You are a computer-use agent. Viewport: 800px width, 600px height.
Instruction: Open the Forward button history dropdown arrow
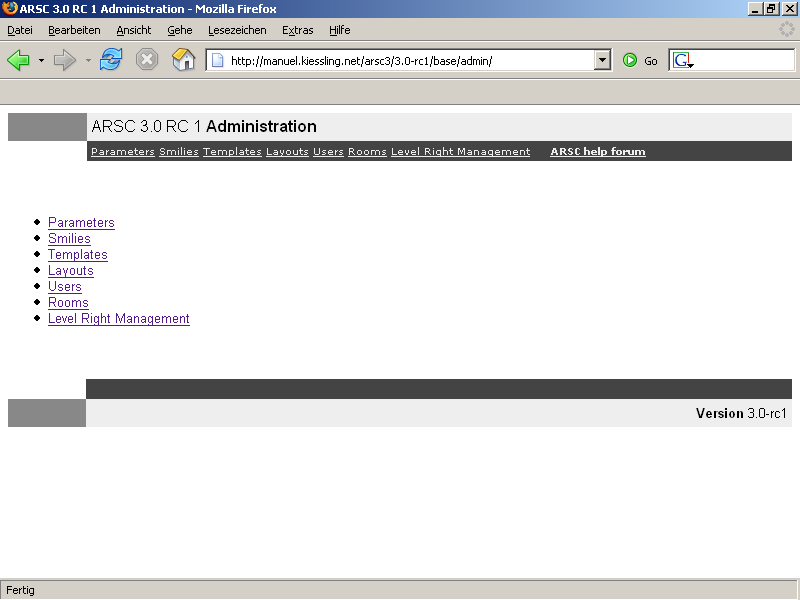(x=88, y=61)
